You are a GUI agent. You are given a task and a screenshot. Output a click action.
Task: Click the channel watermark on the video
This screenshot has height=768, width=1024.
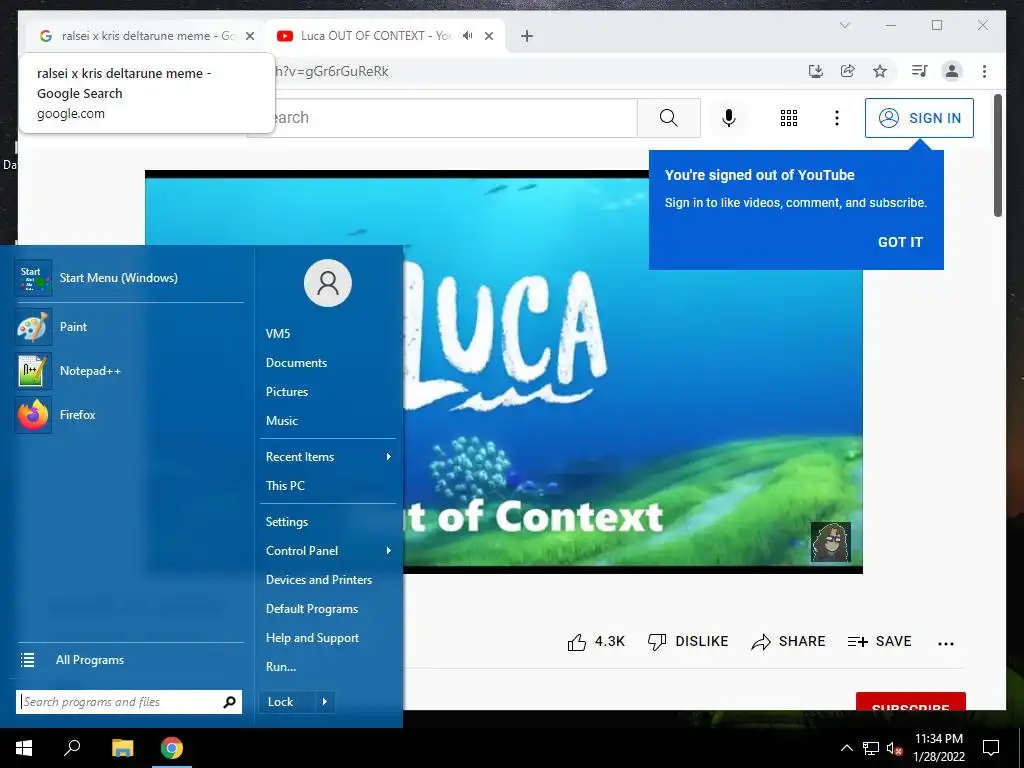click(x=831, y=541)
